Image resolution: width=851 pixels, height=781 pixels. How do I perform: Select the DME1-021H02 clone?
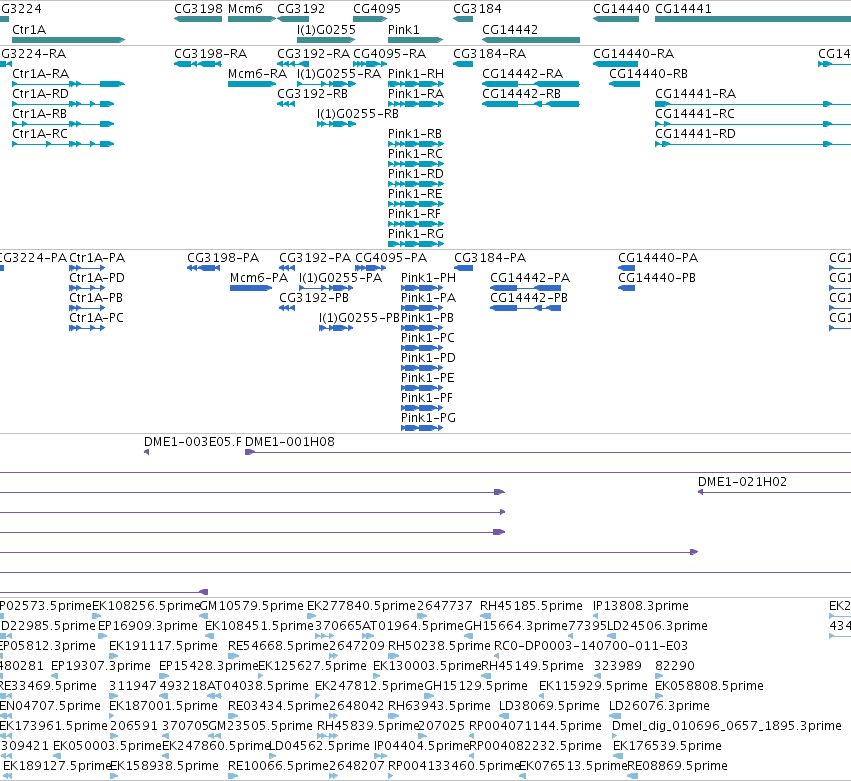point(774,492)
